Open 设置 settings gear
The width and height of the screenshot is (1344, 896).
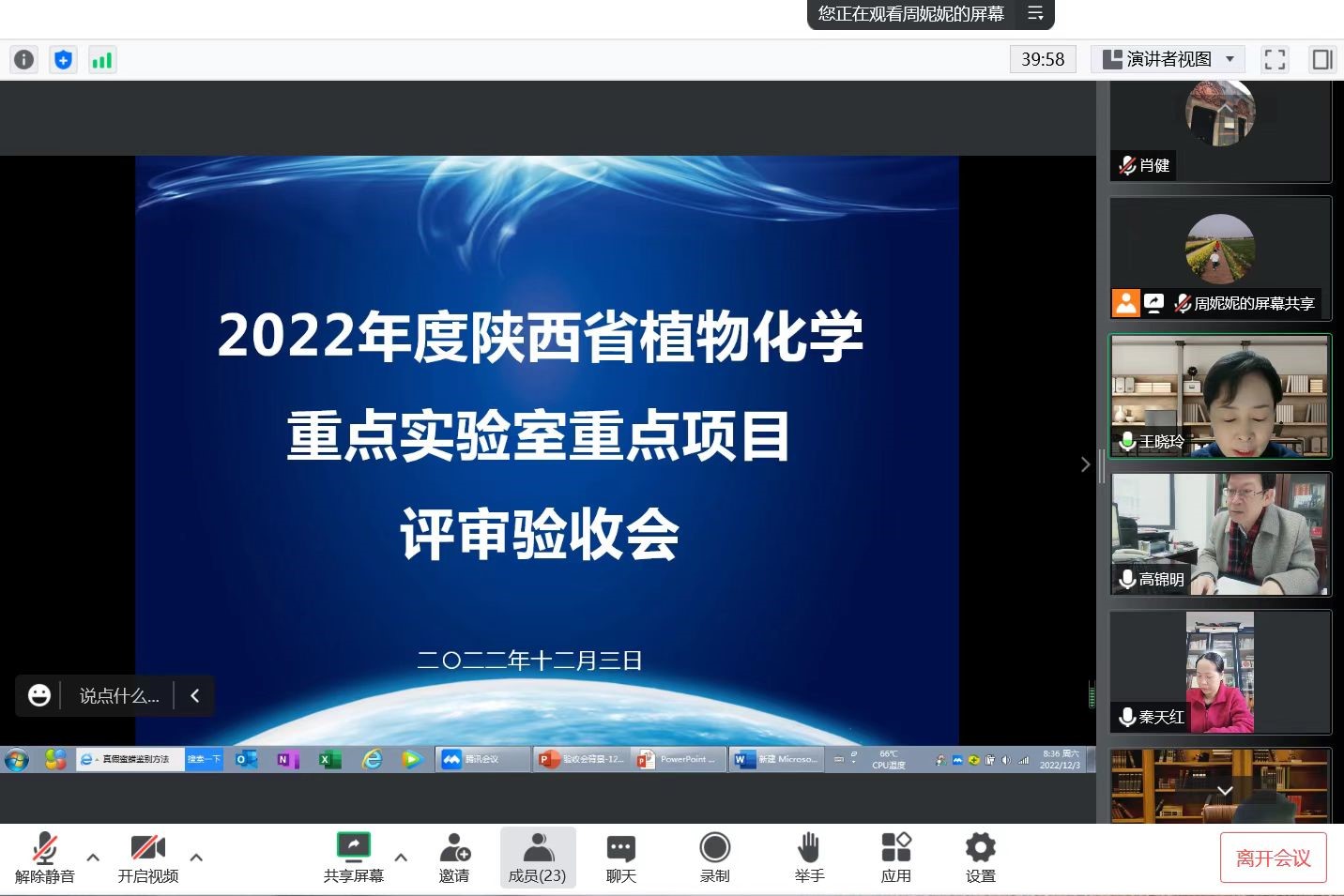(x=980, y=858)
